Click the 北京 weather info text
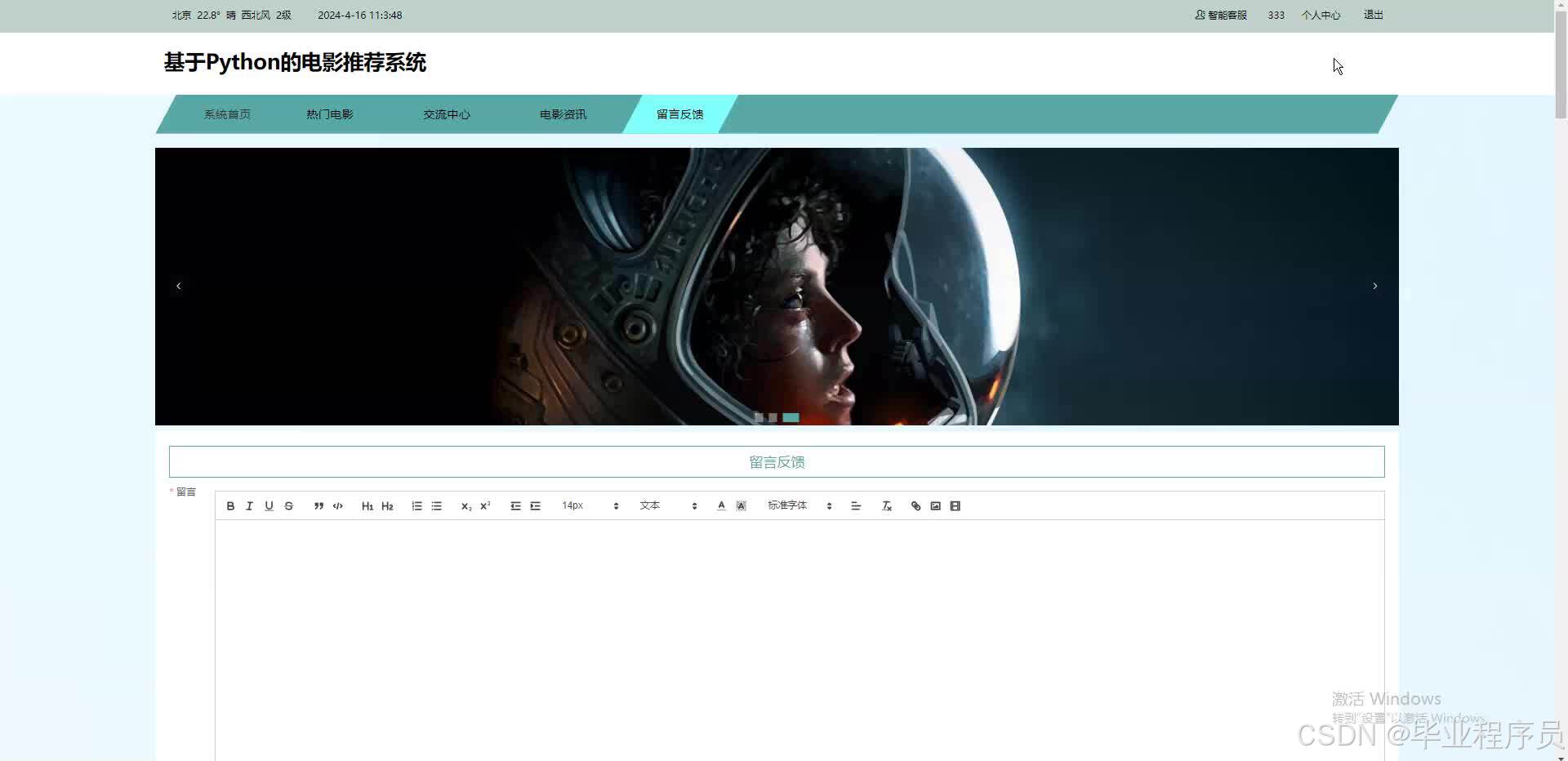1568x761 pixels. [x=232, y=16]
